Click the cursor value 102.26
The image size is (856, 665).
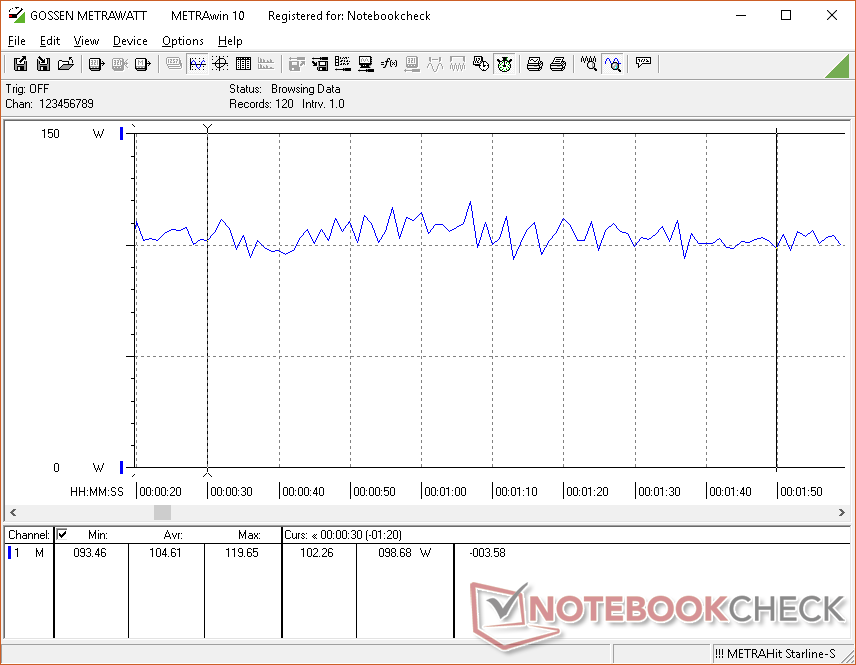[317, 553]
